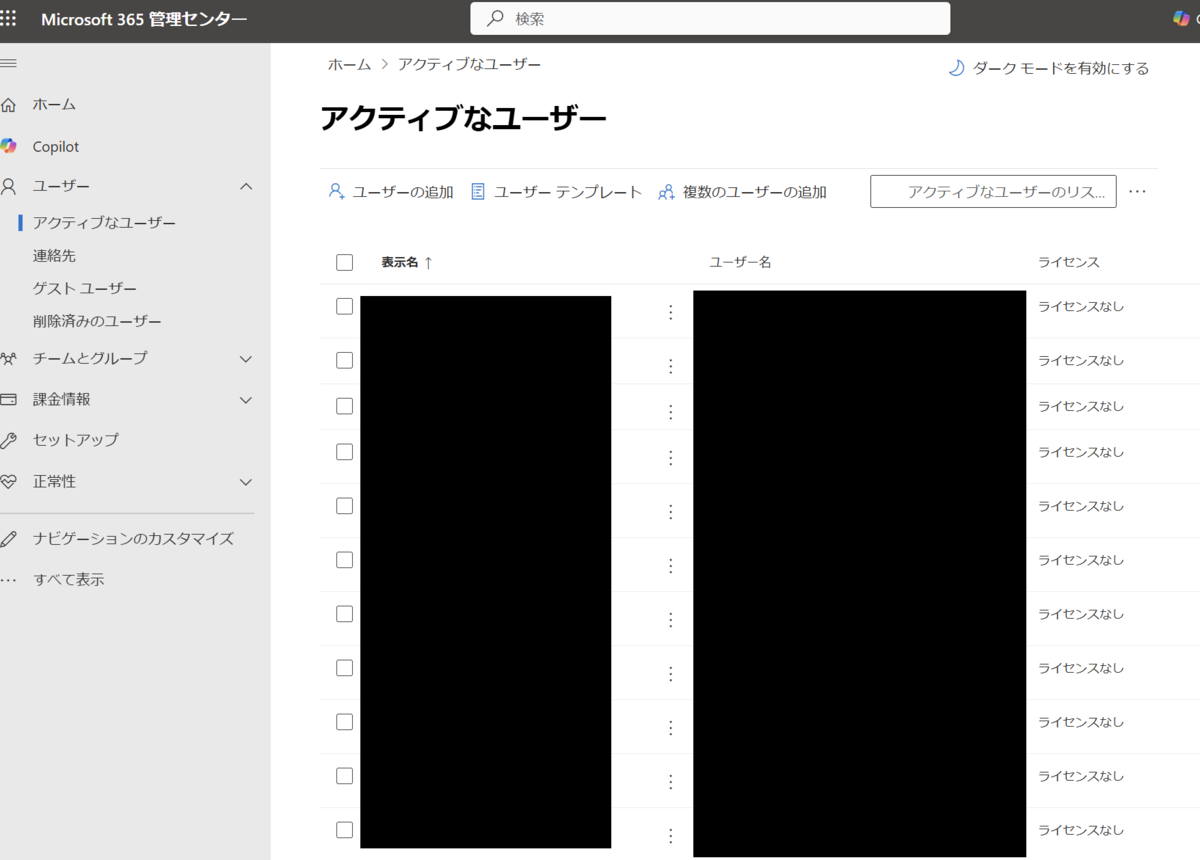Sort by the 表示名 up-arrow icon
1200x860 pixels.
pyautogui.click(x=428, y=263)
